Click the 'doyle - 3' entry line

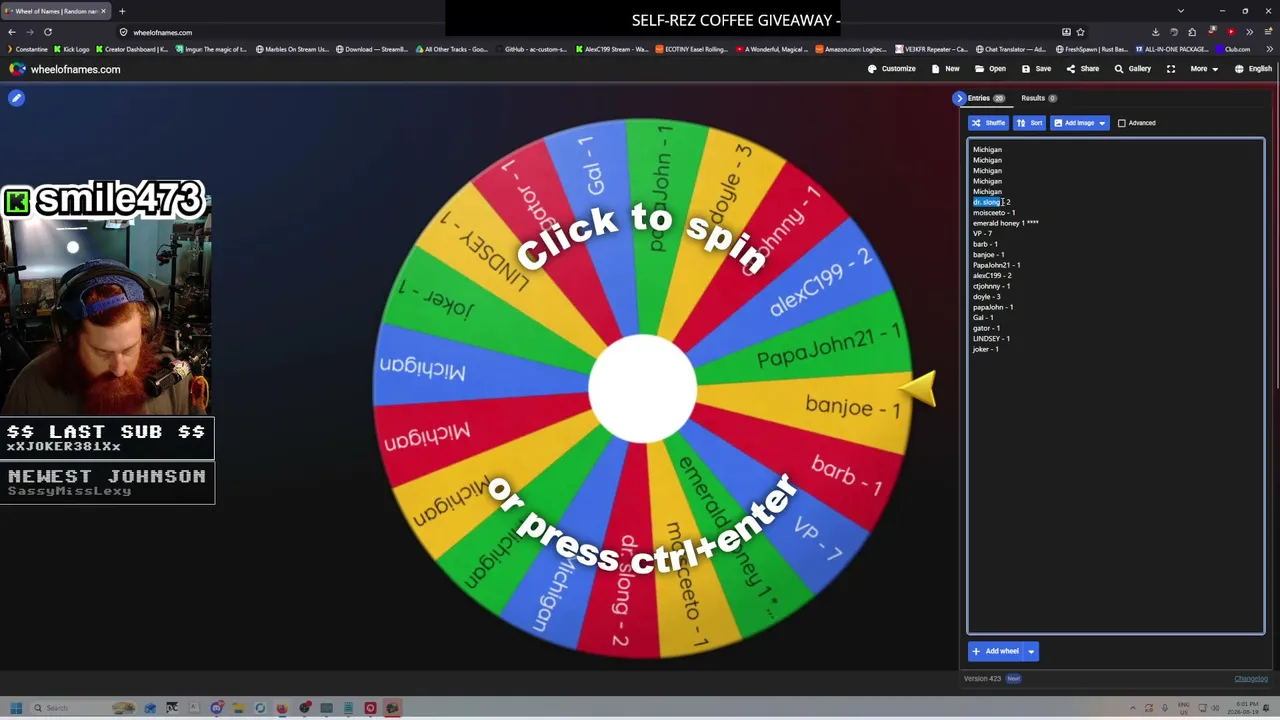click(986, 297)
